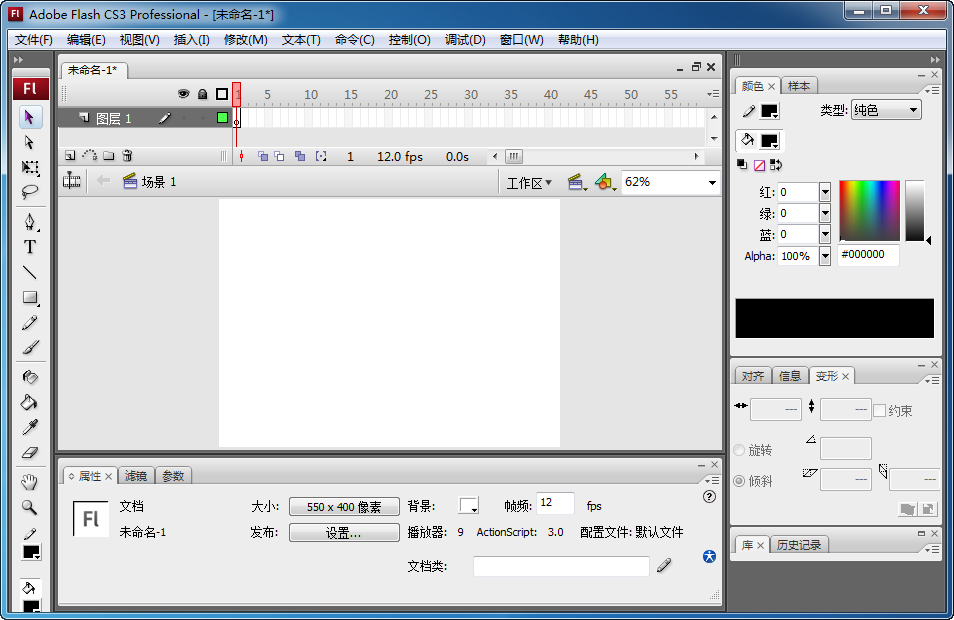Image resolution: width=954 pixels, height=620 pixels.
Task: Pick a color from the rainbow spectrum
Action: point(869,210)
